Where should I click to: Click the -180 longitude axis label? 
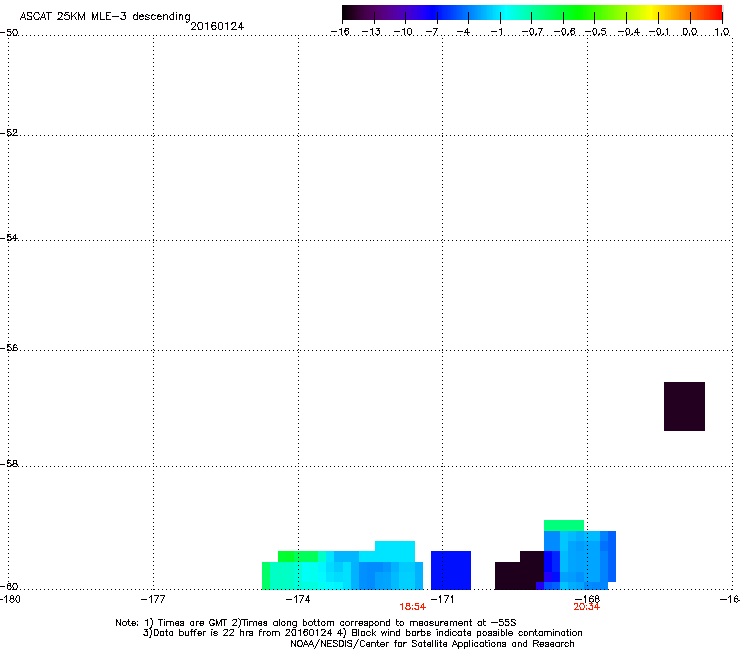click(10, 599)
